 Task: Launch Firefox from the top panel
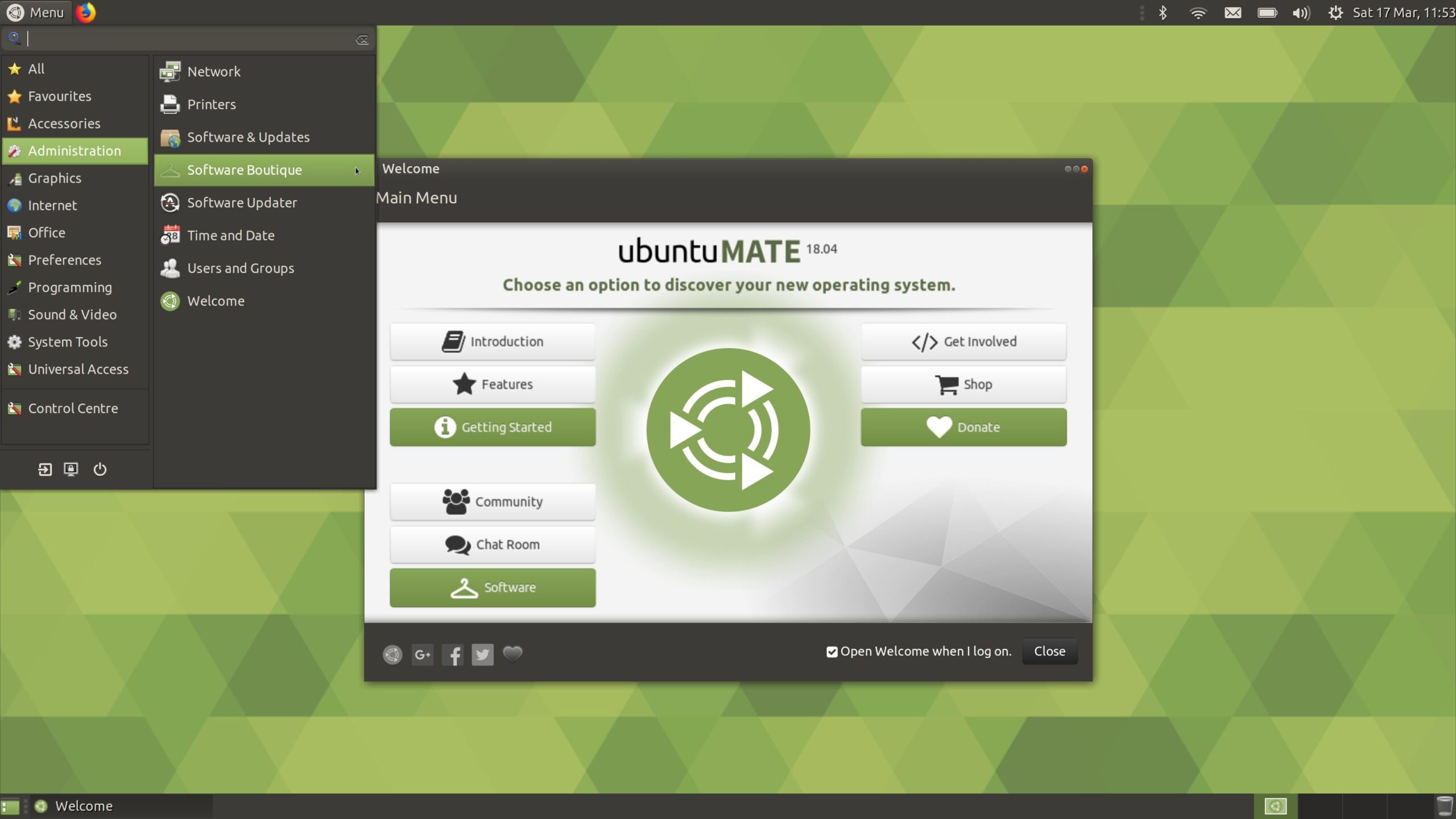86,12
